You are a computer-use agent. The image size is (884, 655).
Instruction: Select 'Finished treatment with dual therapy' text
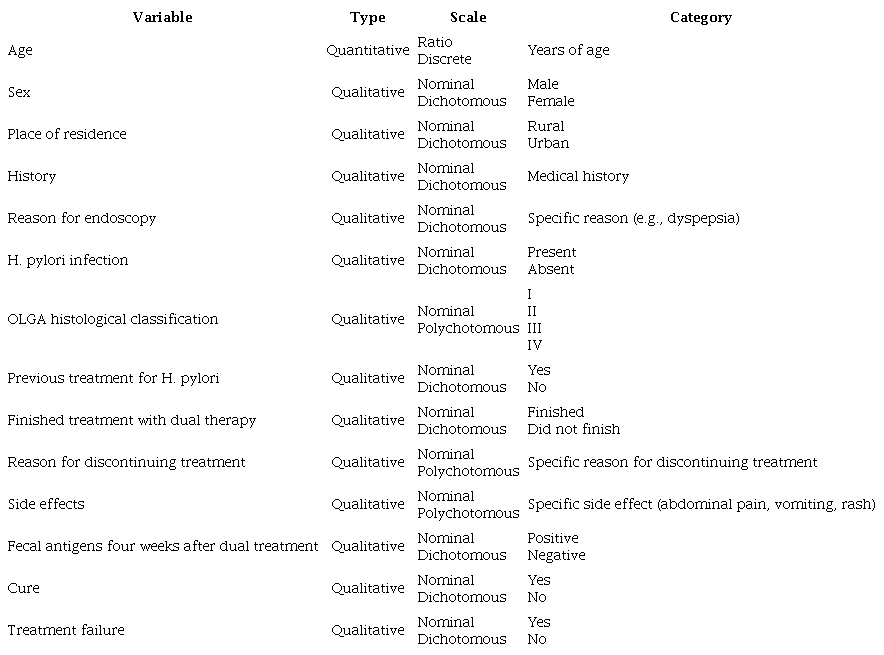click(131, 420)
